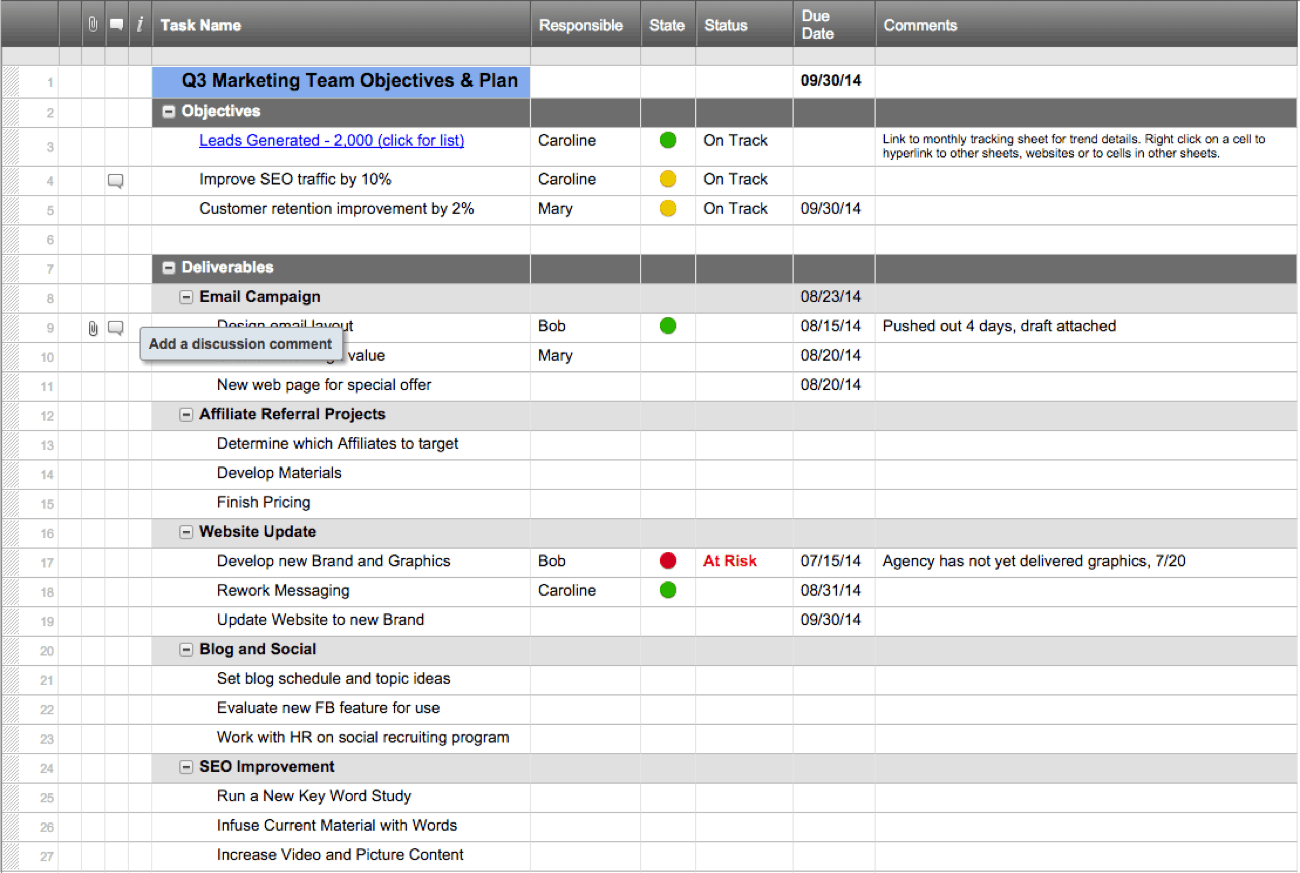1300x873 pixels.
Task: Open the Leads Generated - 2,000 link
Action: [331, 141]
